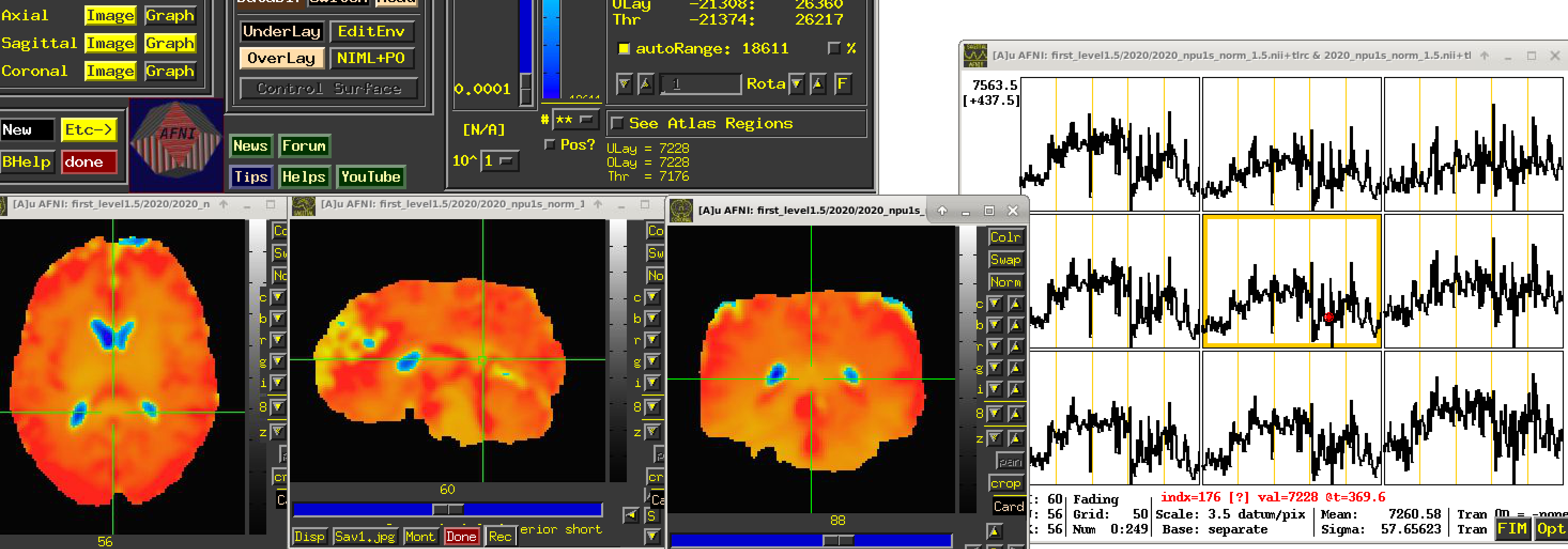This screenshot has width=1568, height=549.
Task: Click Mont in sagittal window
Action: [420, 536]
